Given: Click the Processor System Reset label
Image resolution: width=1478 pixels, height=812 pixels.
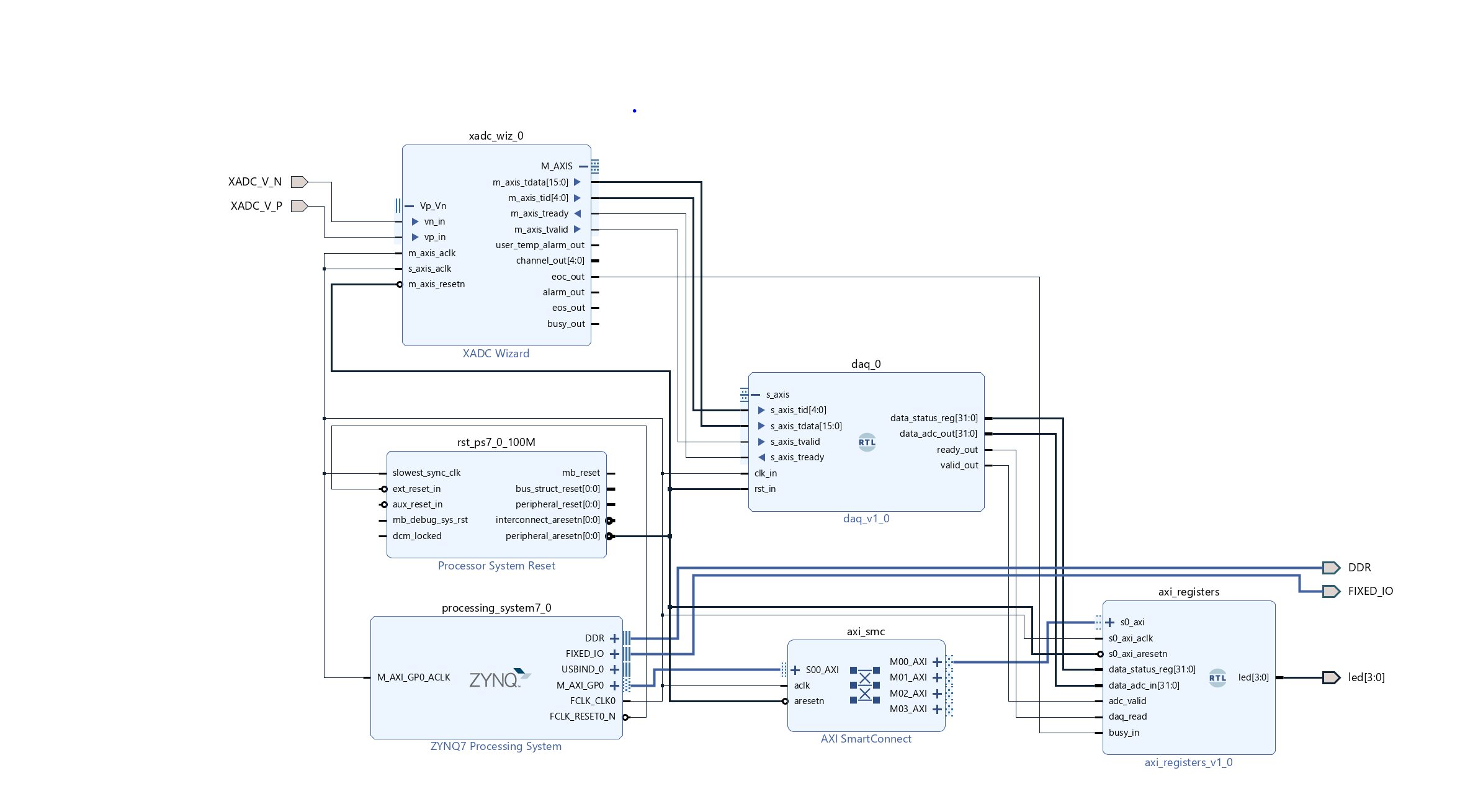Looking at the screenshot, I should [x=496, y=566].
